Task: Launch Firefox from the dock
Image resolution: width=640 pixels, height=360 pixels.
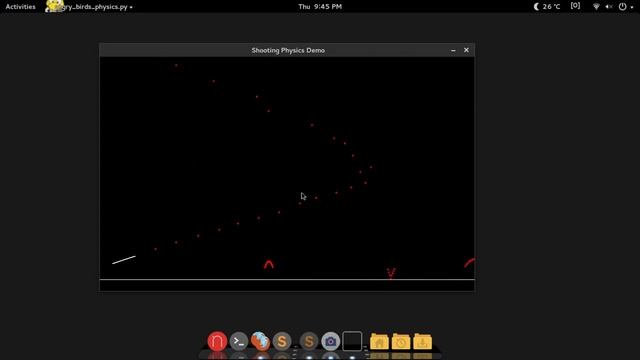Action: [x=260, y=341]
